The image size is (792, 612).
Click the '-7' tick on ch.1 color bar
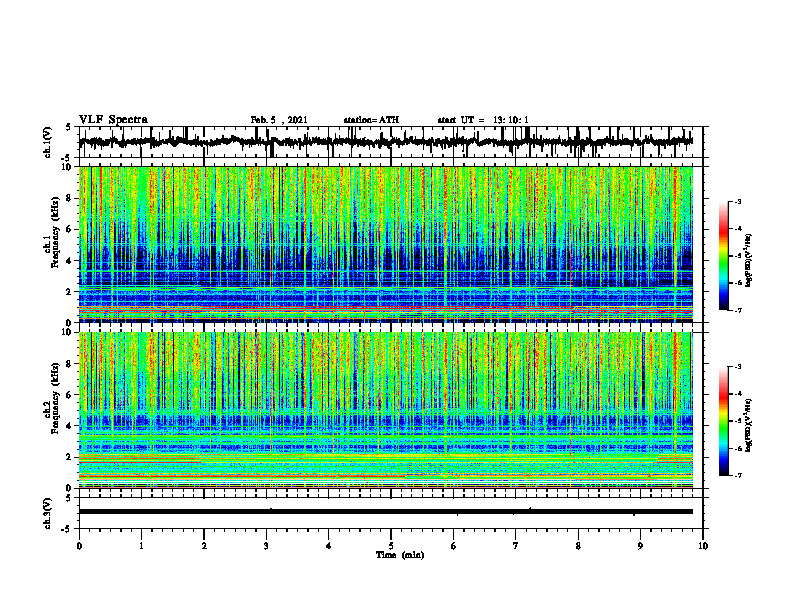738,310
